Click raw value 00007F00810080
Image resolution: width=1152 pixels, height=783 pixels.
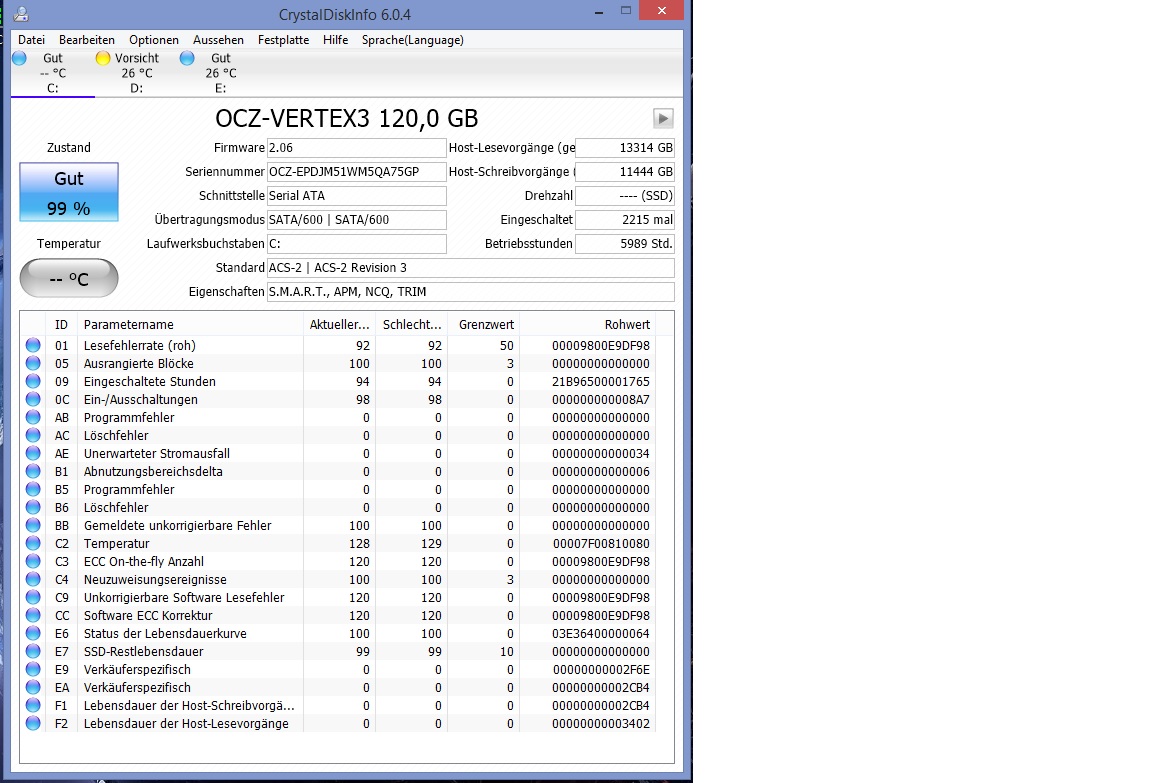(x=600, y=544)
